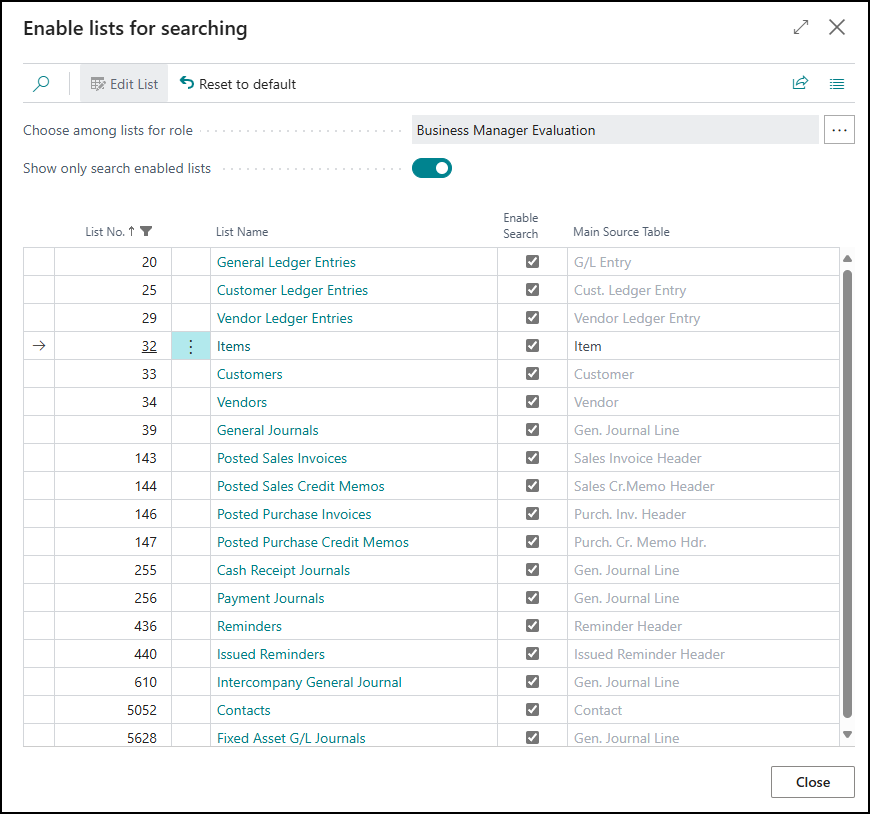The image size is (870, 814).
Task: Select the List No. 5052 cell
Action: point(113,710)
